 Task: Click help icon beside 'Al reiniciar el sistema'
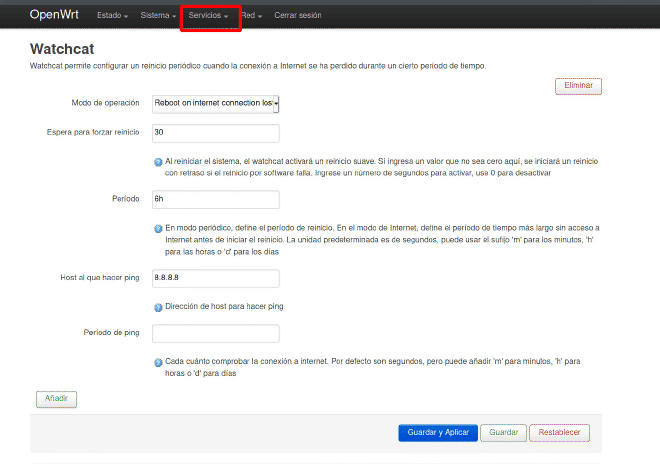158,162
